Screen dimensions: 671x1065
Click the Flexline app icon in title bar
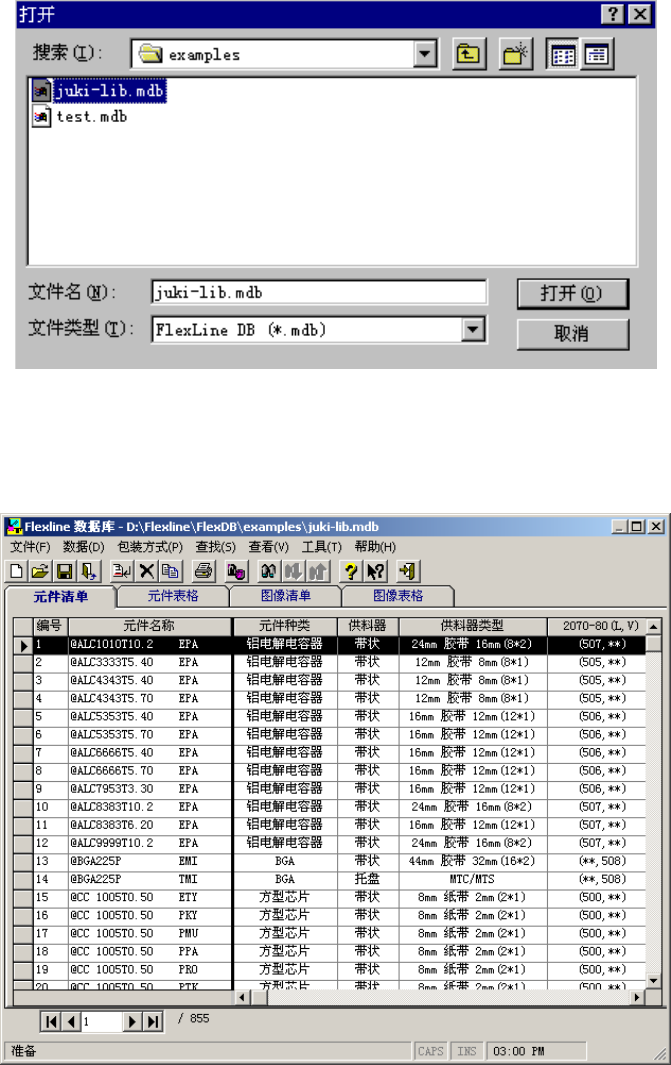pyautogui.click(x=14, y=526)
